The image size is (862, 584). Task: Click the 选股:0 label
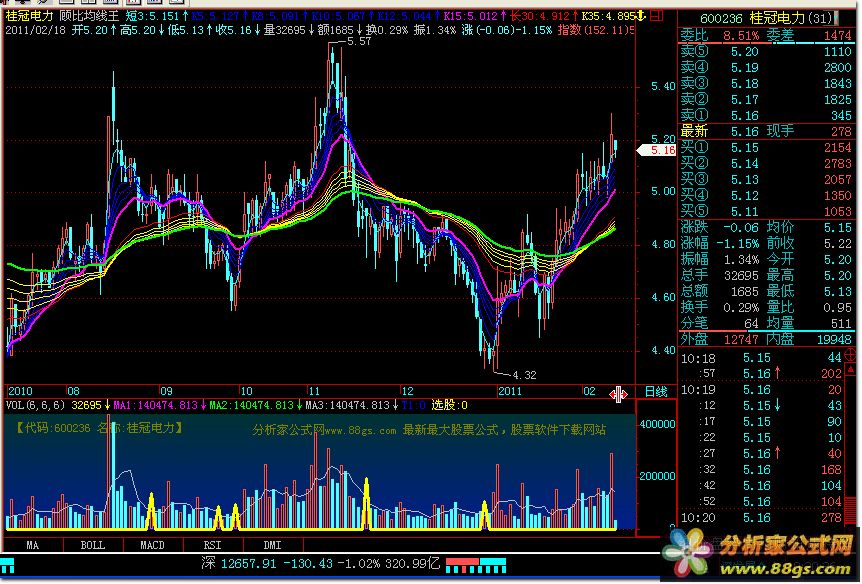click(x=449, y=405)
